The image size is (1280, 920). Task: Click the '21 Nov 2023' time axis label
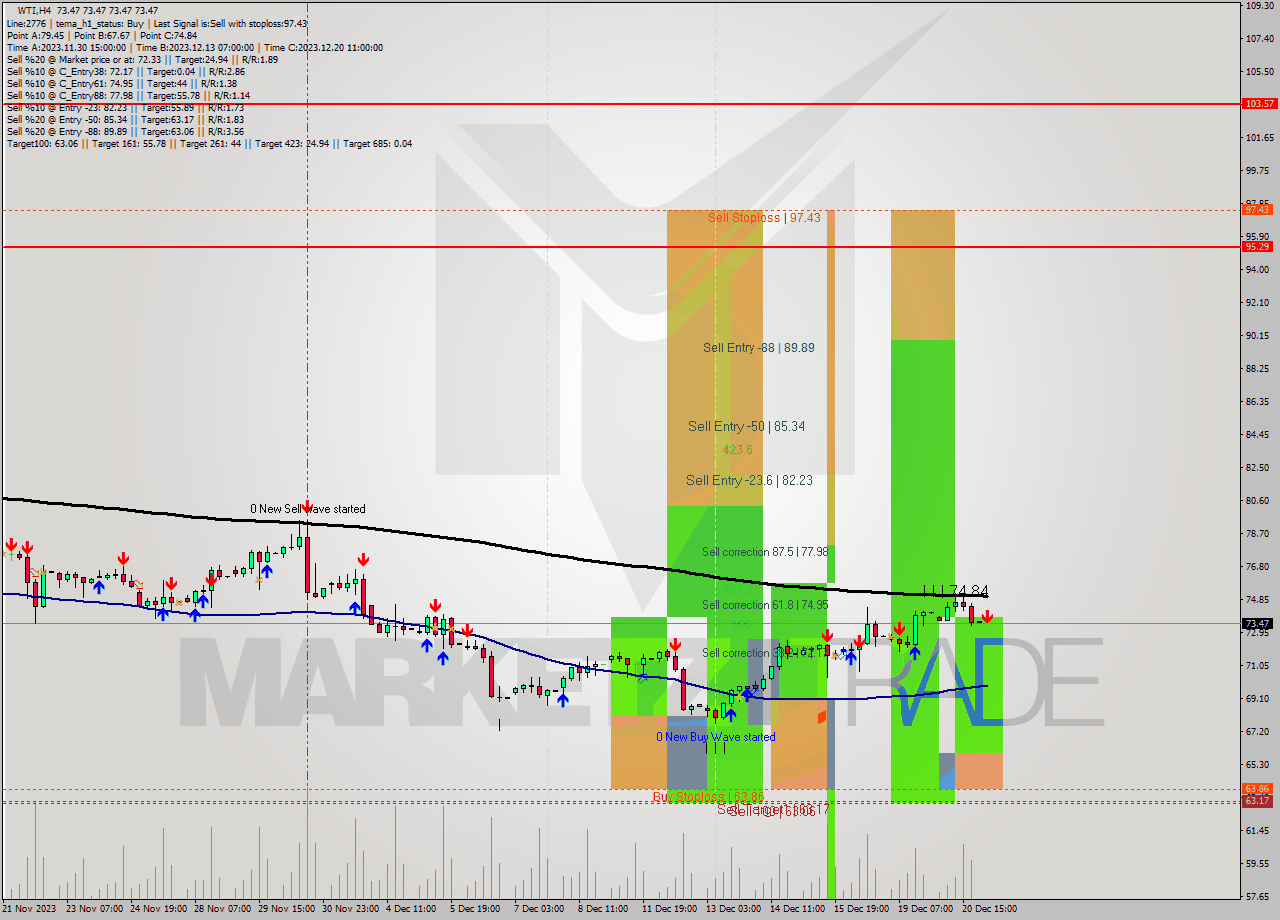(27, 908)
